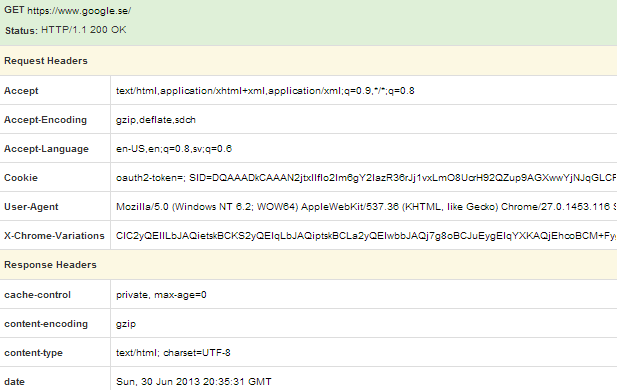This screenshot has height=390, width=617.
Task: Click the Accept header value text
Action: [265, 91]
